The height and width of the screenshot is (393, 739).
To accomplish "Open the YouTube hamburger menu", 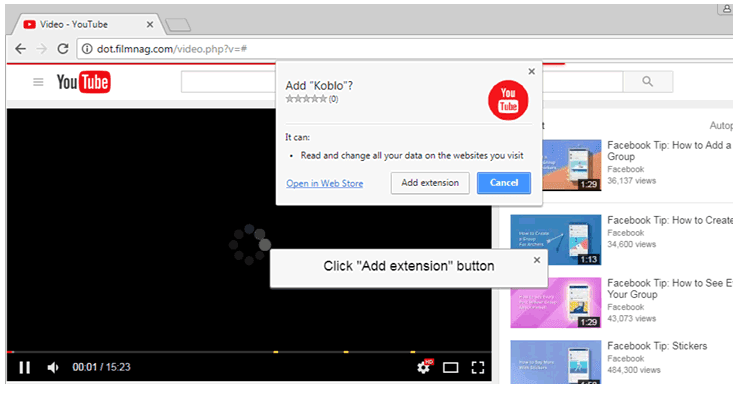I will pos(38,82).
